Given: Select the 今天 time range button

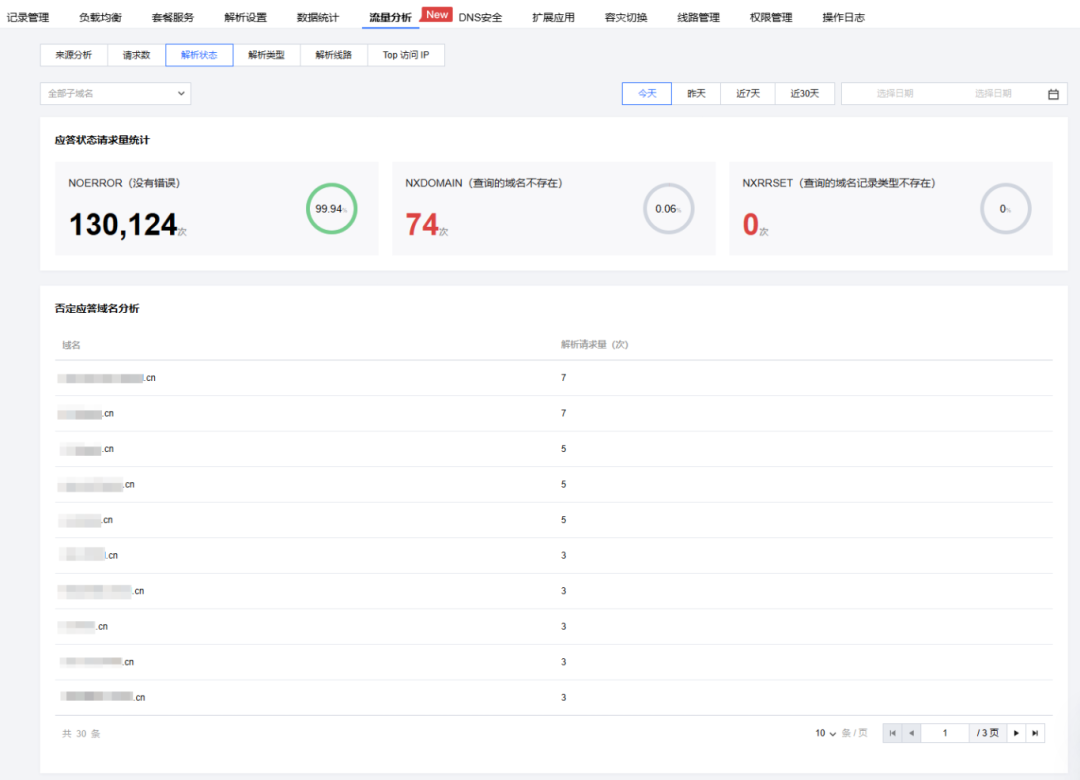Looking at the screenshot, I should [x=647, y=94].
